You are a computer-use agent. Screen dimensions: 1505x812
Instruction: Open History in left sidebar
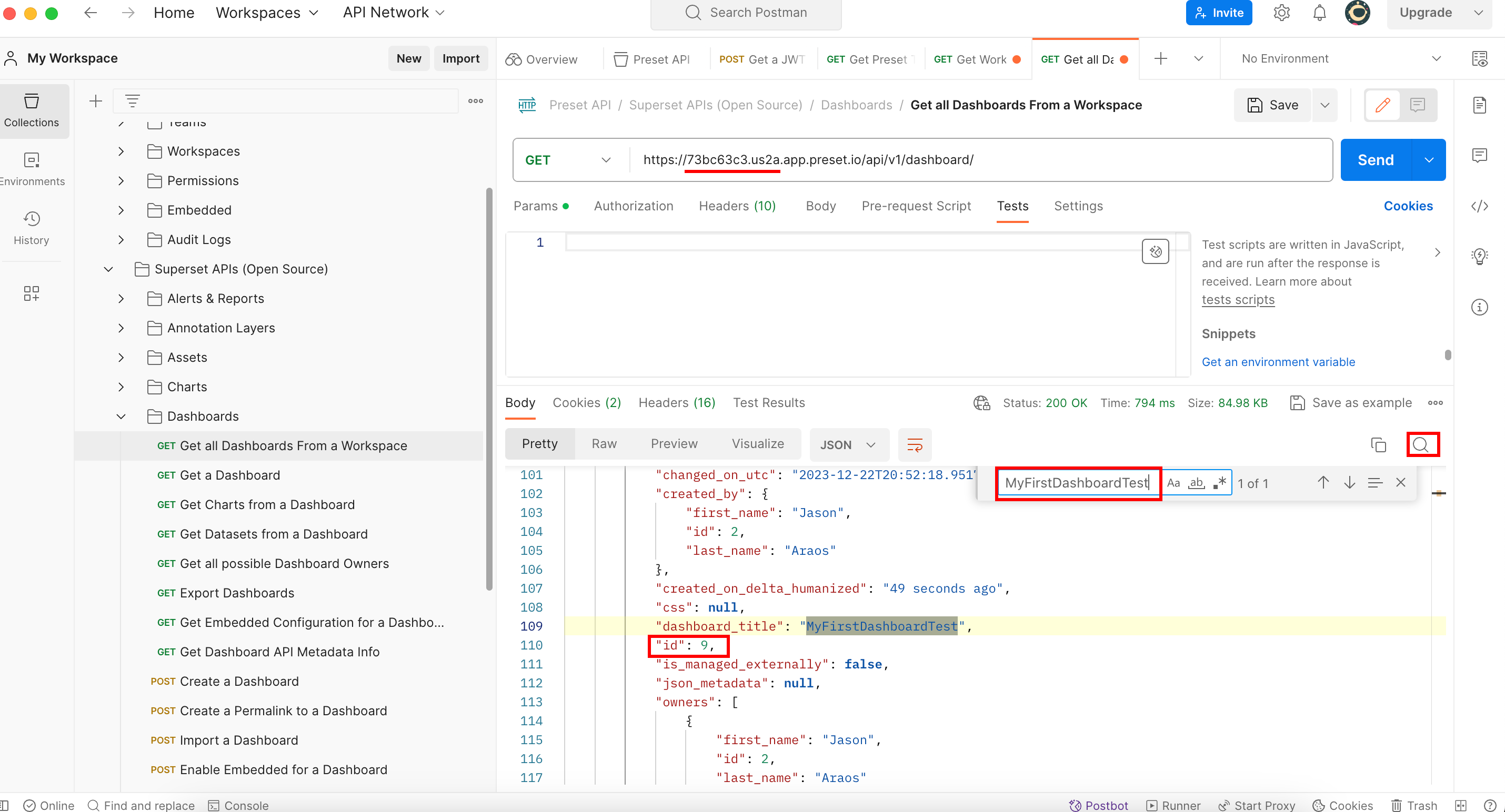click(x=32, y=228)
